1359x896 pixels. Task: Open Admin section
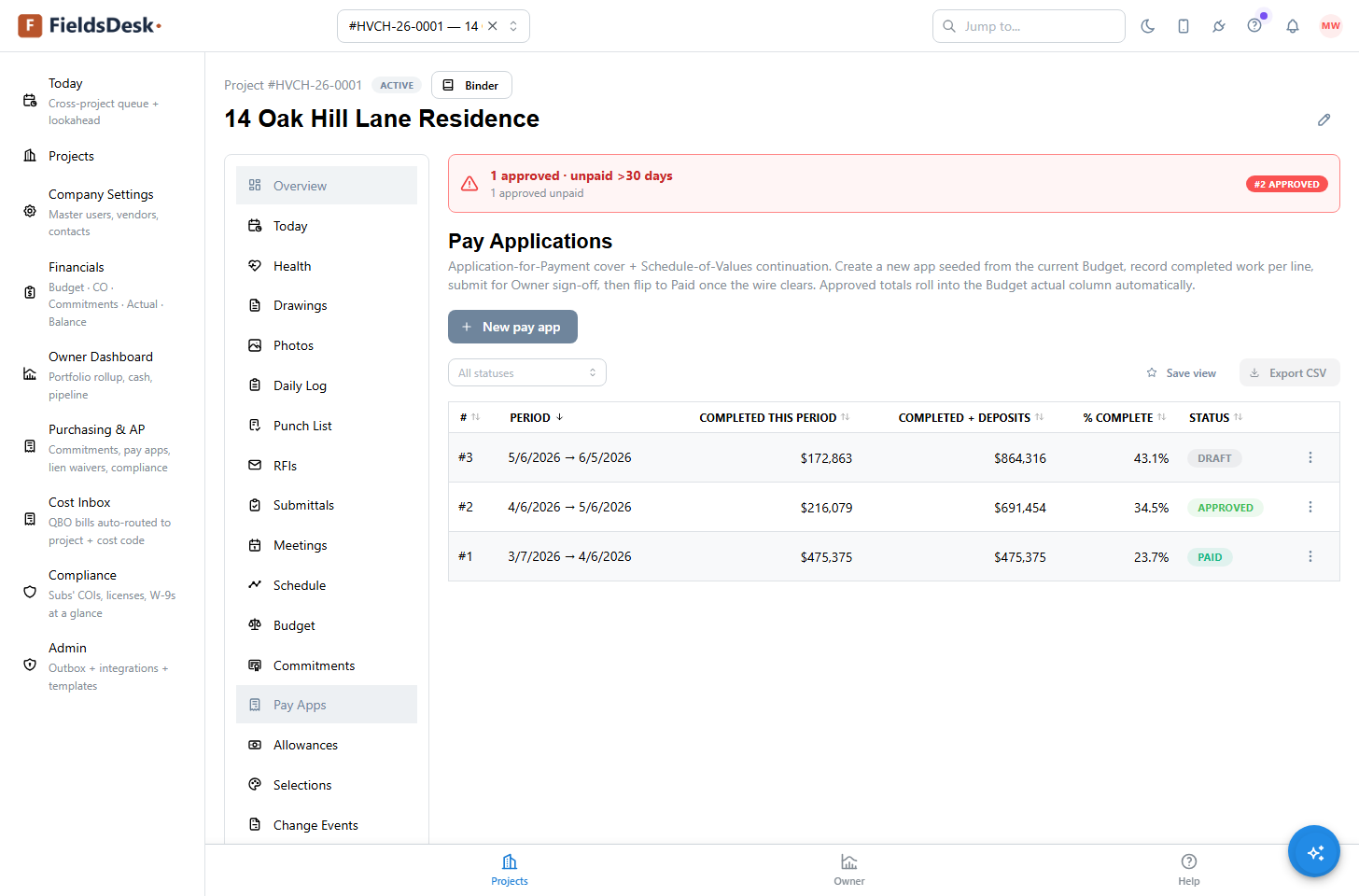[103, 666]
